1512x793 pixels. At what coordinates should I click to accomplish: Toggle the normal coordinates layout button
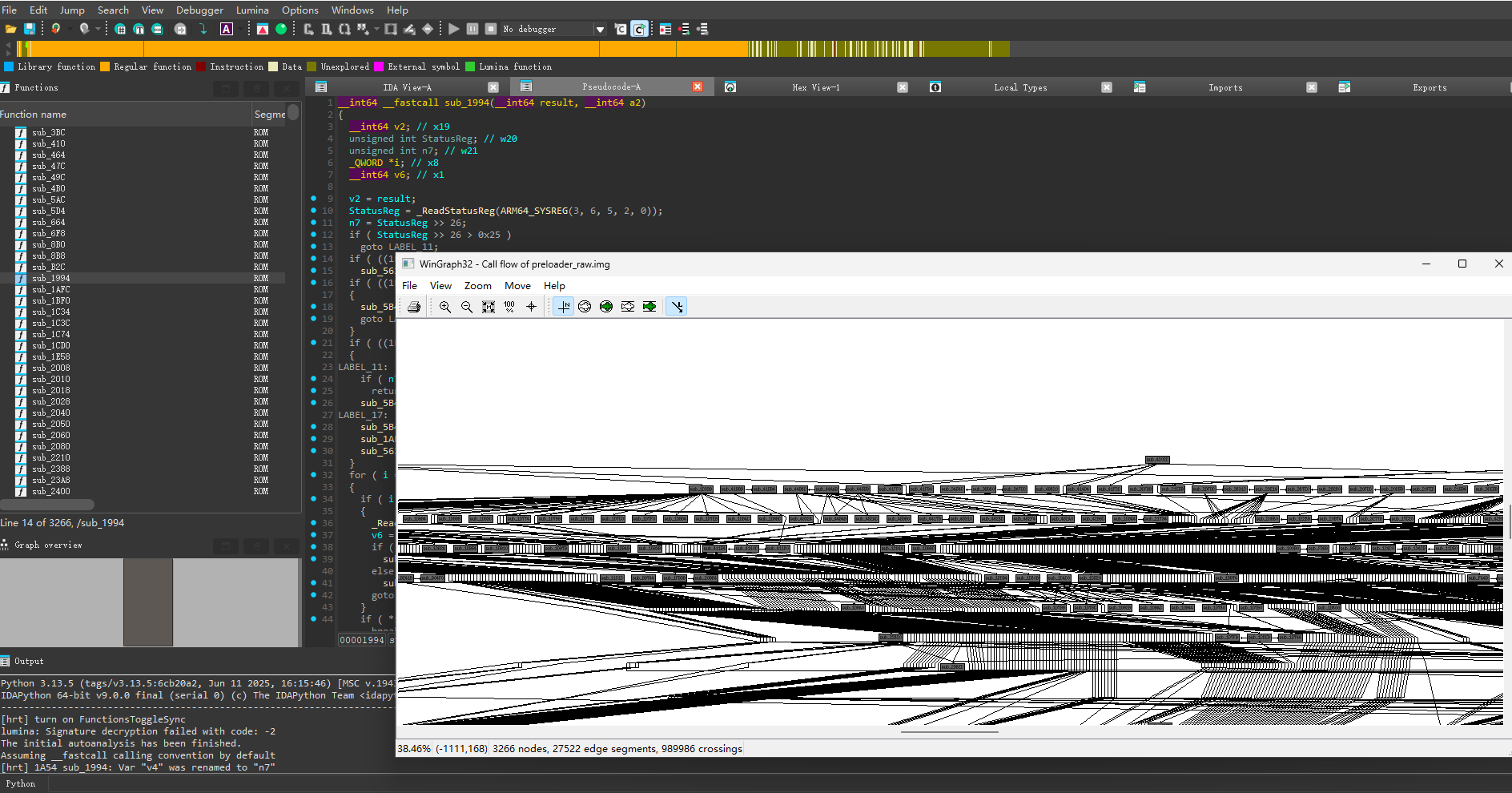click(564, 307)
